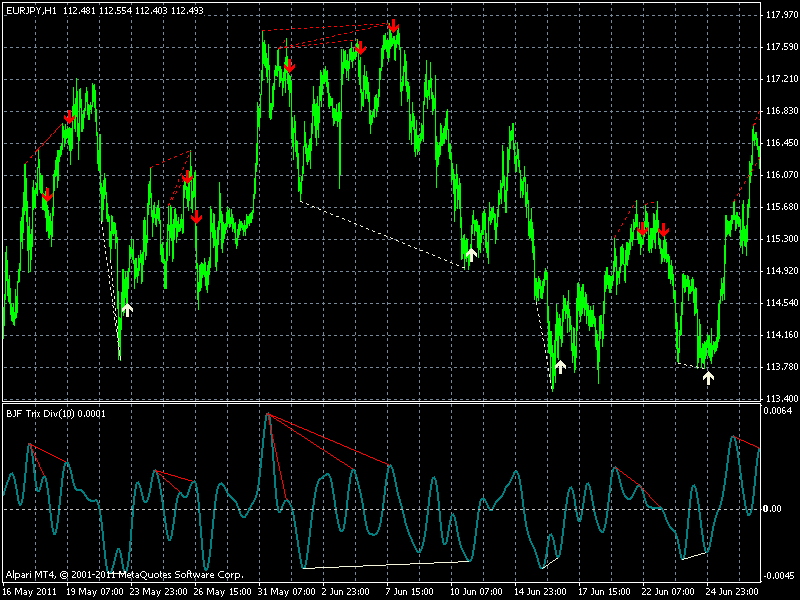Click the 115.300 price label

tap(781, 239)
